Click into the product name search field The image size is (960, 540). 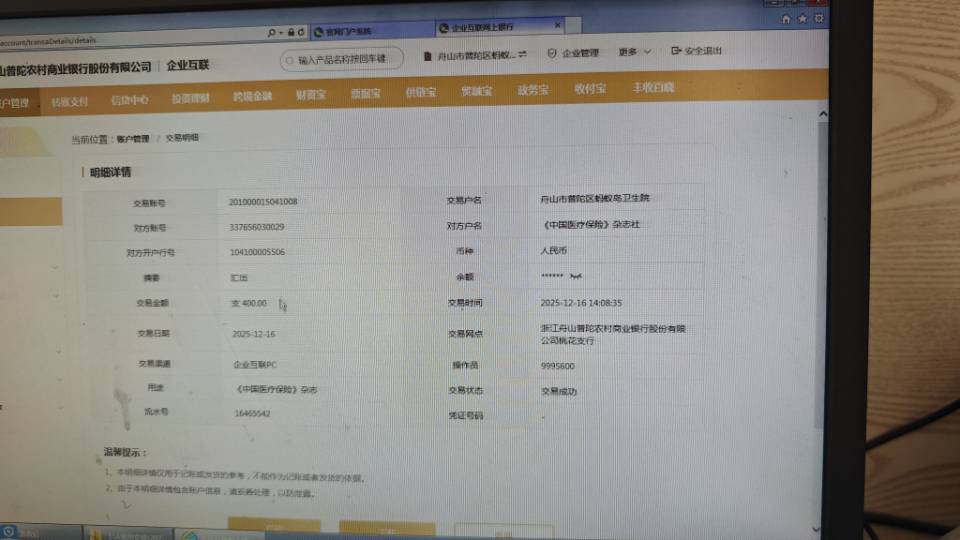click(345, 60)
